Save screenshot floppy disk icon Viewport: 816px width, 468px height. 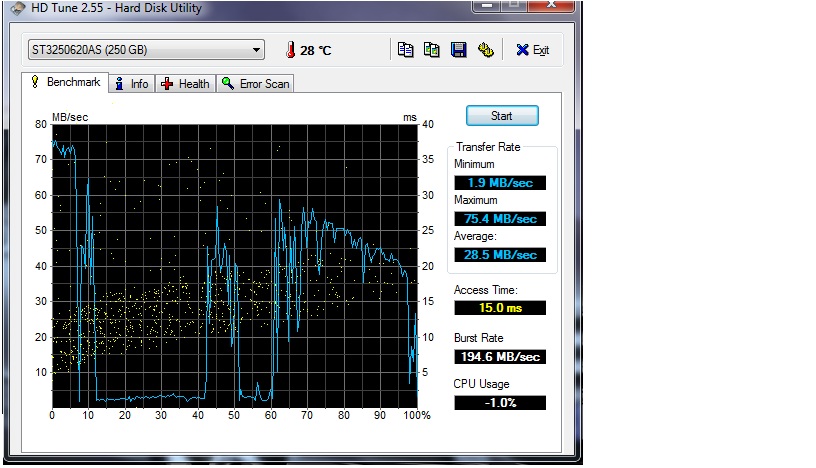[x=458, y=50]
